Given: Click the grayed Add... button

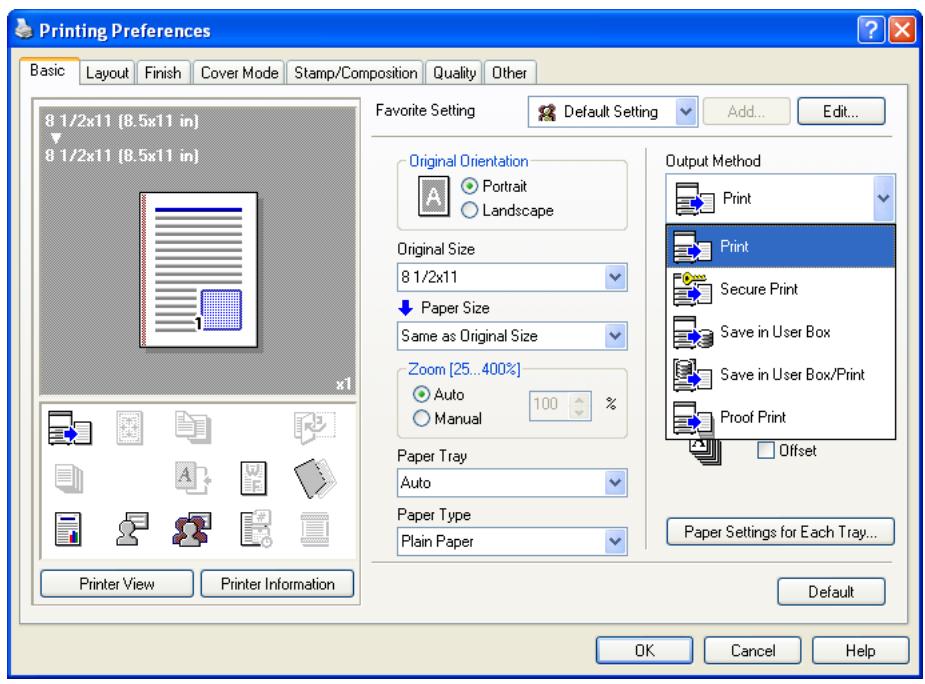Looking at the screenshot, I should pyautogui.click(x=746, y=112).
